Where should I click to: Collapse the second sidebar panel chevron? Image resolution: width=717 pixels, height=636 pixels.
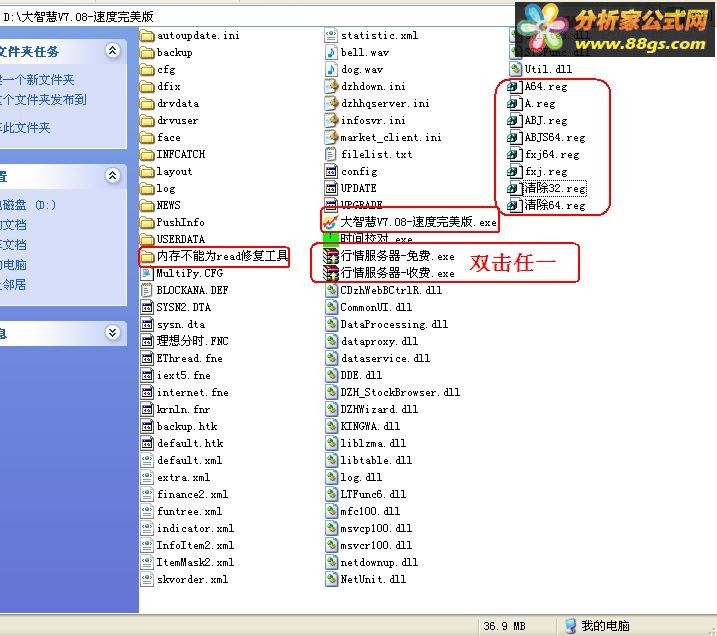112,175
